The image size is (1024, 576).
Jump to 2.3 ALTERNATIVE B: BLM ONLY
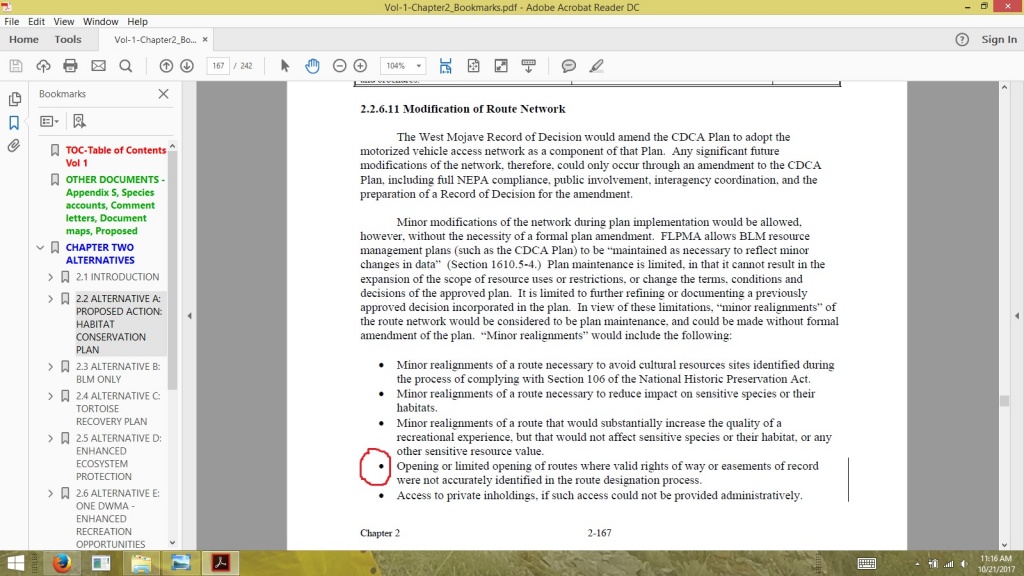pyautogui.click(x=118, y=373)
